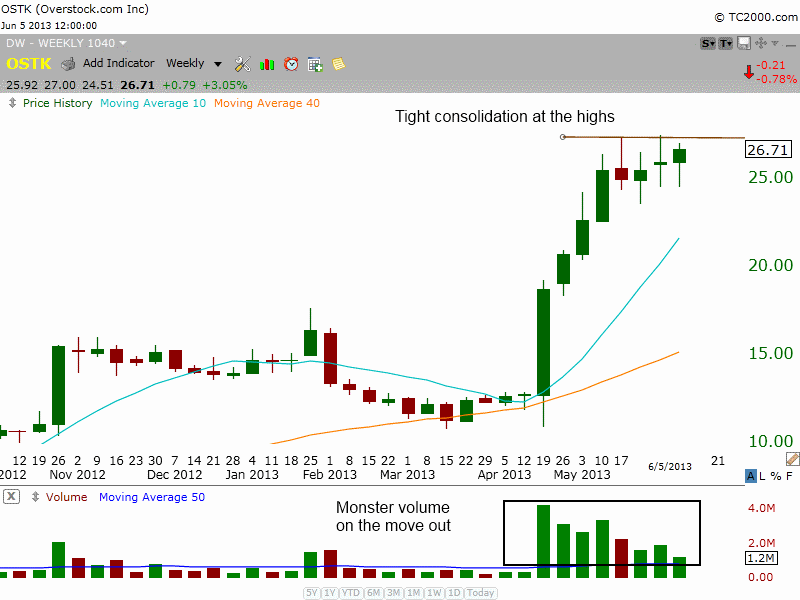Click the red -0.78% change value
The width and height of the screenshot is (800, 600).
point(776,79)
